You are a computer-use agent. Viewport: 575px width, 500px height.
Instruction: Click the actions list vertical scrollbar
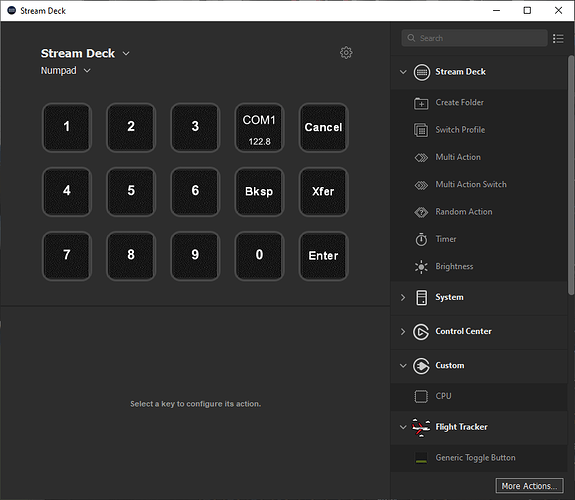[x=571, y=175]
